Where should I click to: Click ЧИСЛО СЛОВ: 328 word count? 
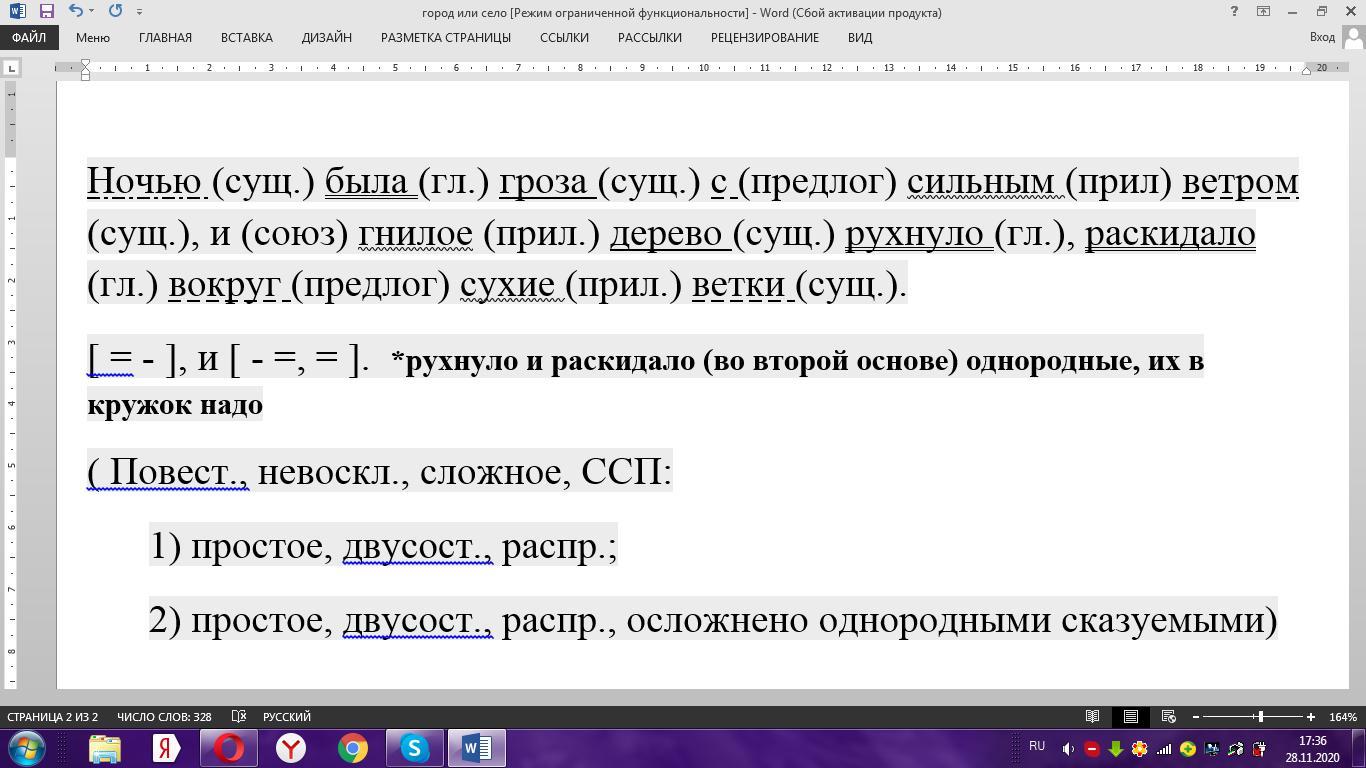[x=164, y=717]
